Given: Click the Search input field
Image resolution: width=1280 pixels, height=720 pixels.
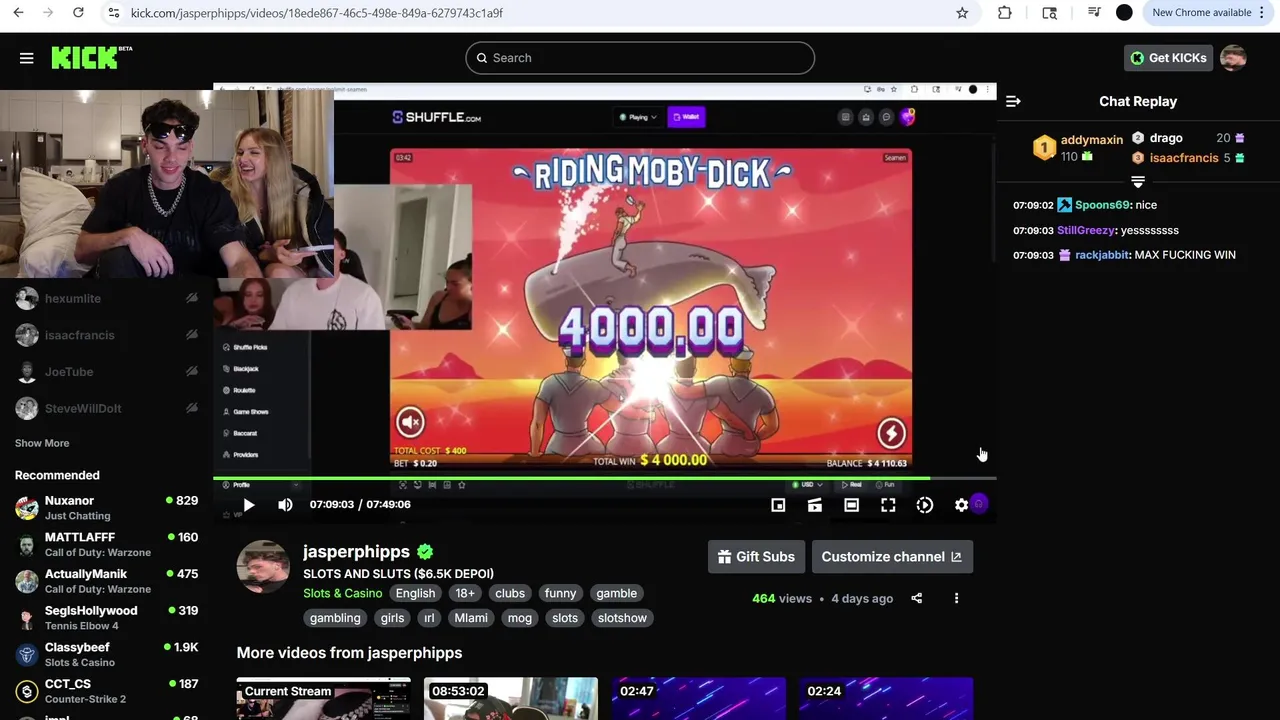Looking at the screenshot, I should pyautogui.click(x=640, y=58).
